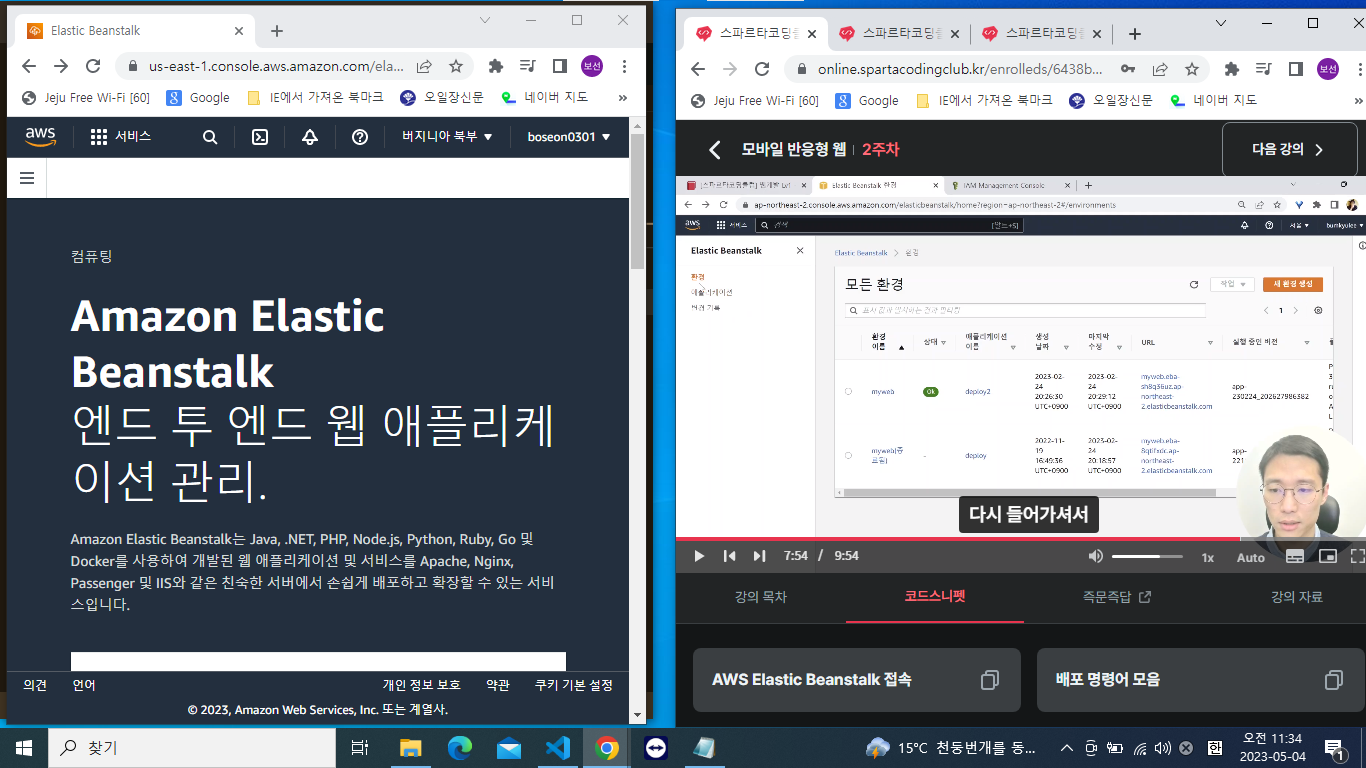Screen dimensions: 1366x768
Task: Copy 배포 명령어 모음 snippet
Action: pos(1333,680)
